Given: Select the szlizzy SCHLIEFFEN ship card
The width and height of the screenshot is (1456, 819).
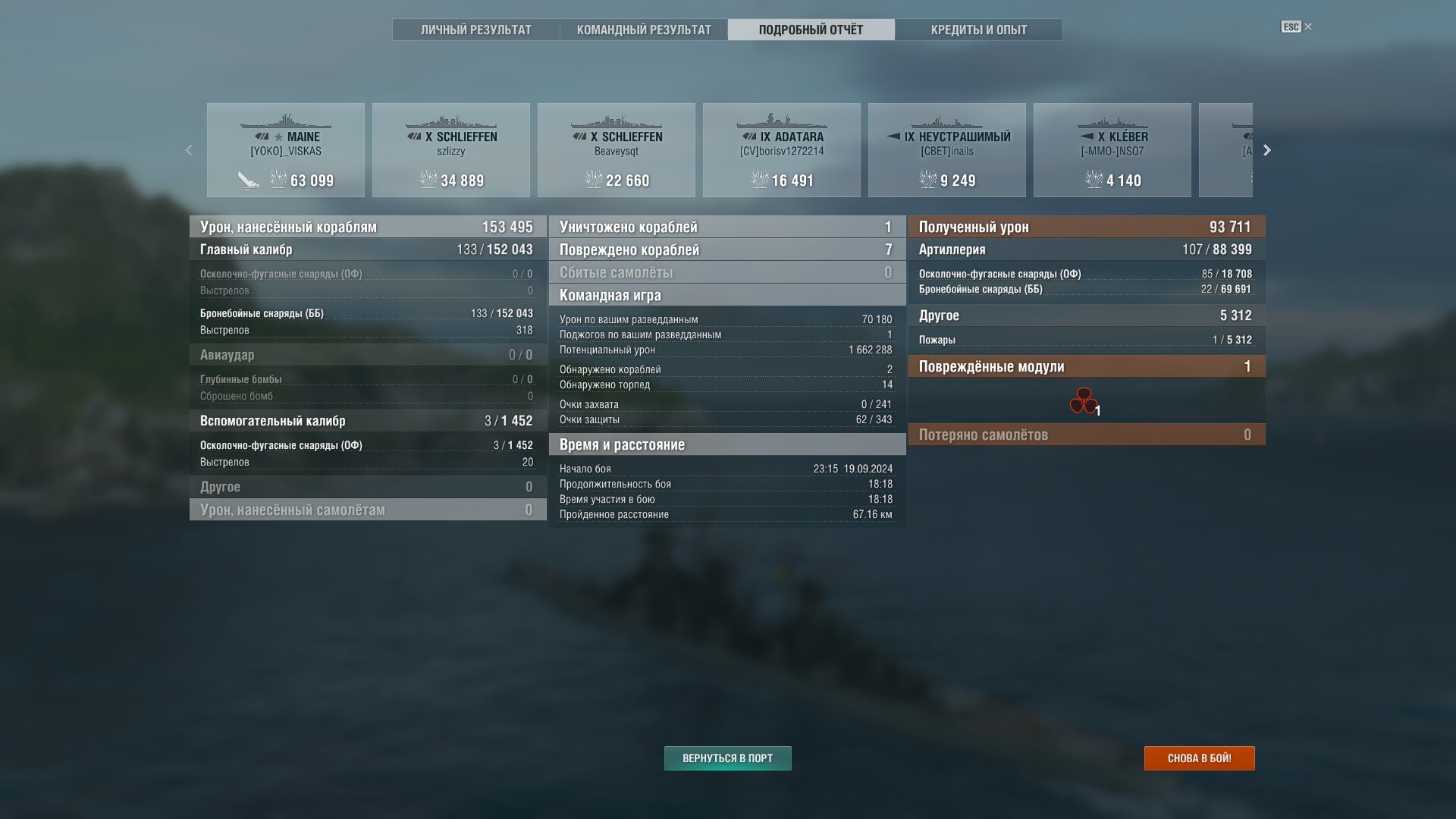Looking at the screenshot, I should click(451, 150).
